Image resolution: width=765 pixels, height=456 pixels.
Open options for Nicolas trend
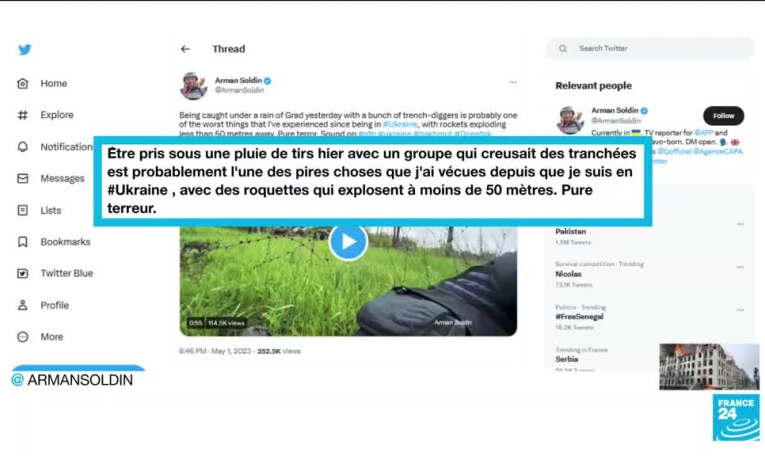point(740,267)
